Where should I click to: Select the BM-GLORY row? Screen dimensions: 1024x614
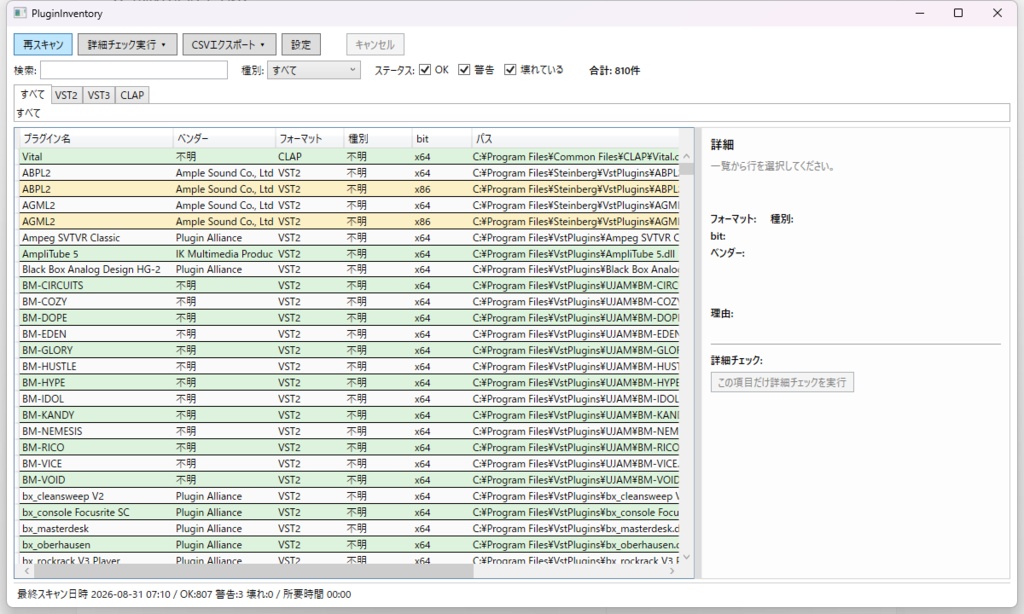pos(349,350)
